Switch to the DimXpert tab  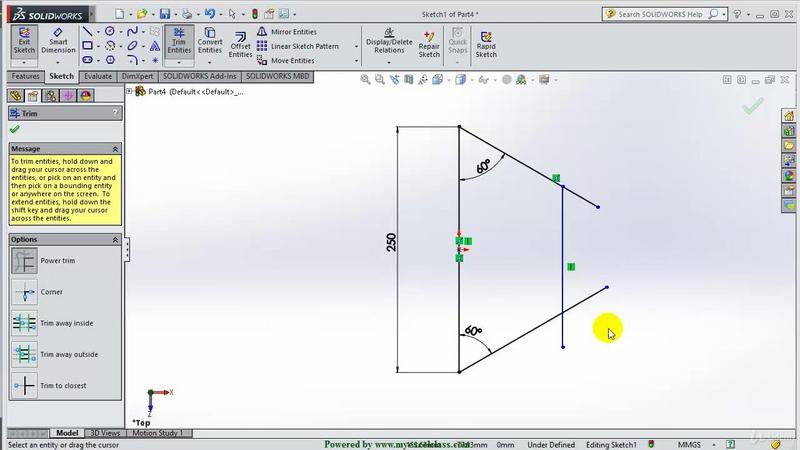pyautogui.click(x=137, y=77)
